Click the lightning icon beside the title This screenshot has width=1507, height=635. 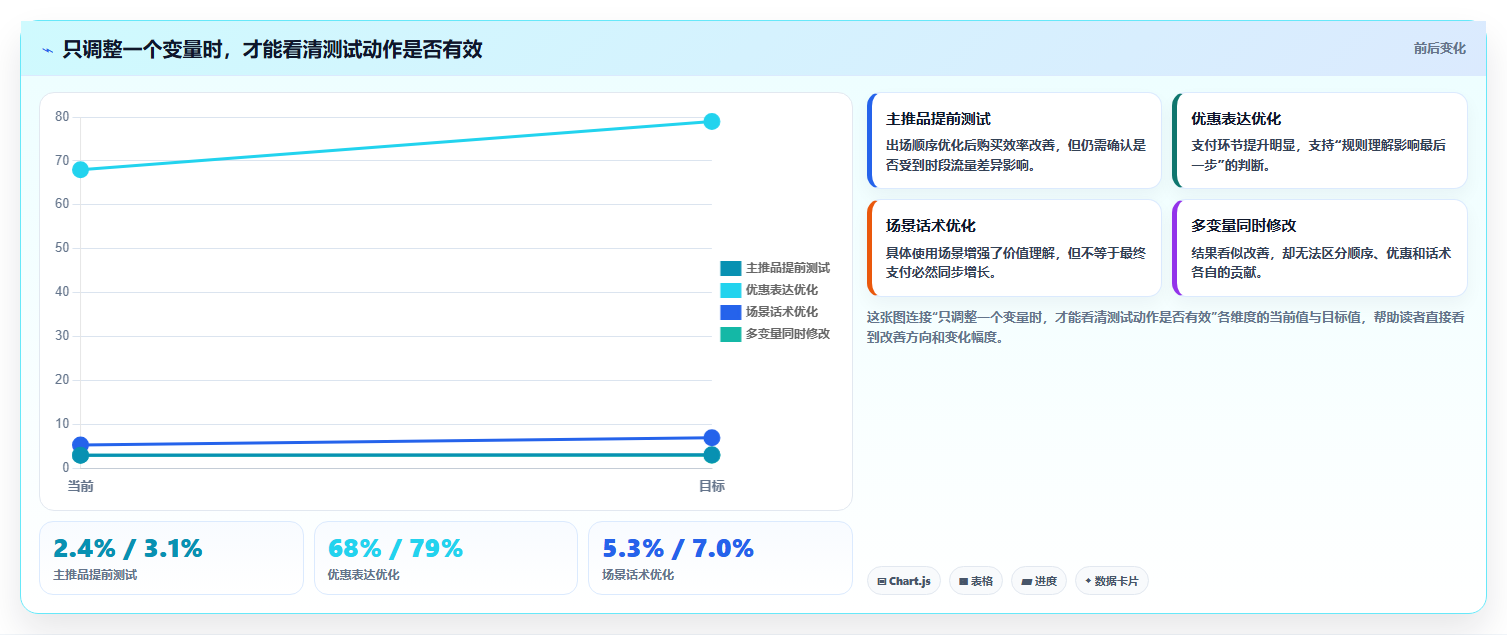47,49
